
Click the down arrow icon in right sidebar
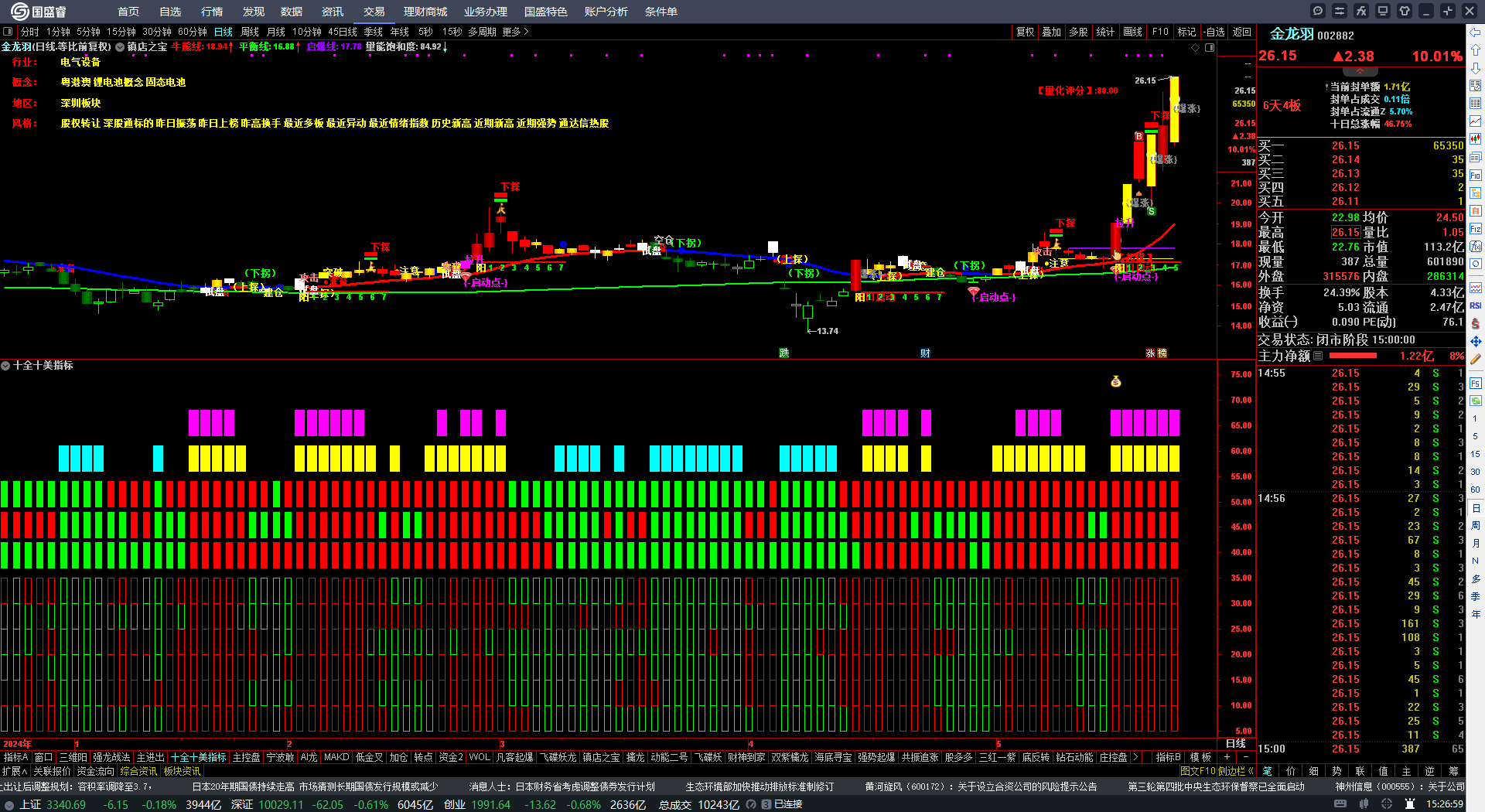pos(1476,68)
